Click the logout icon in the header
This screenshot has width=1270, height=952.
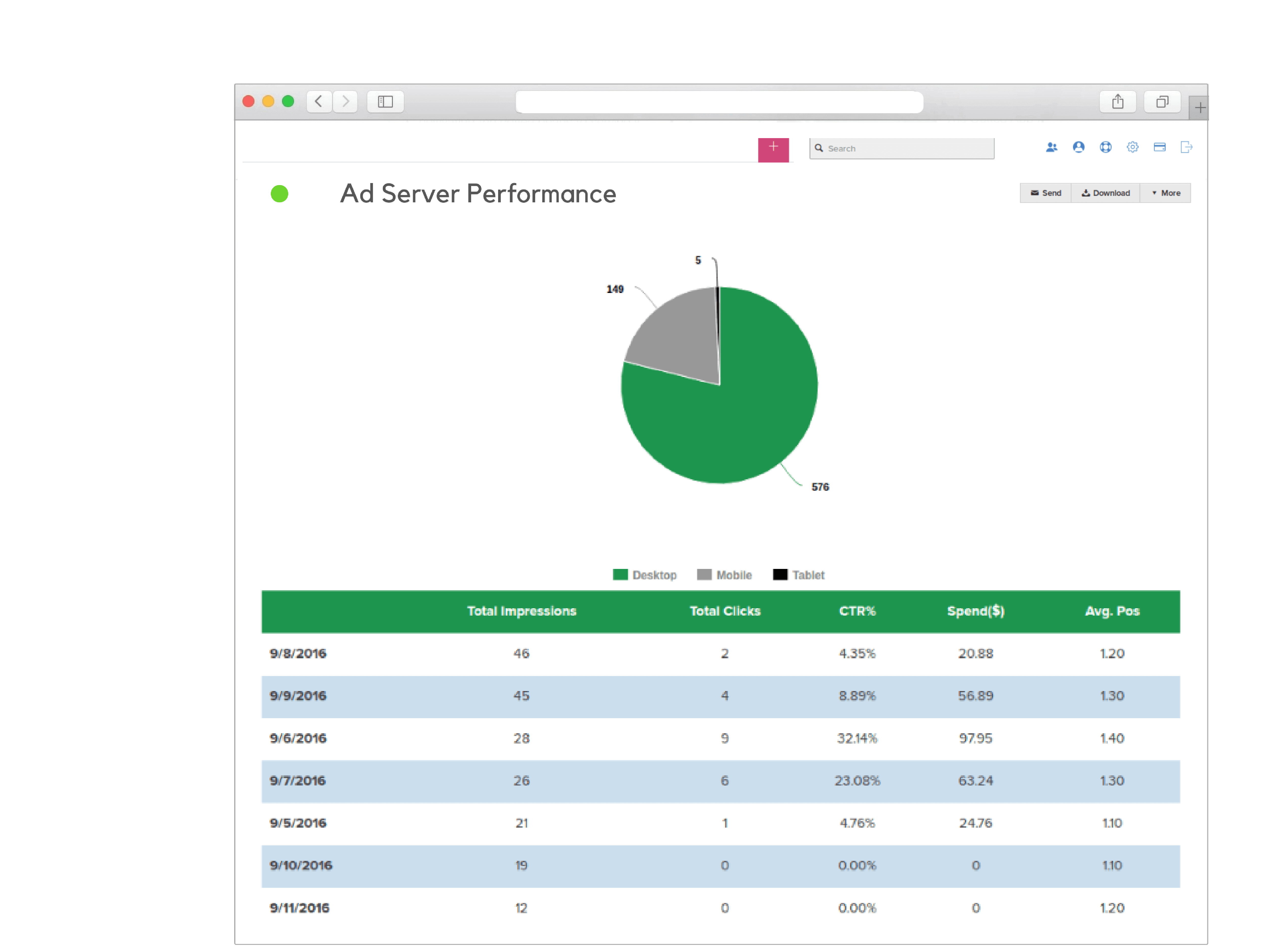[1186, 147]
